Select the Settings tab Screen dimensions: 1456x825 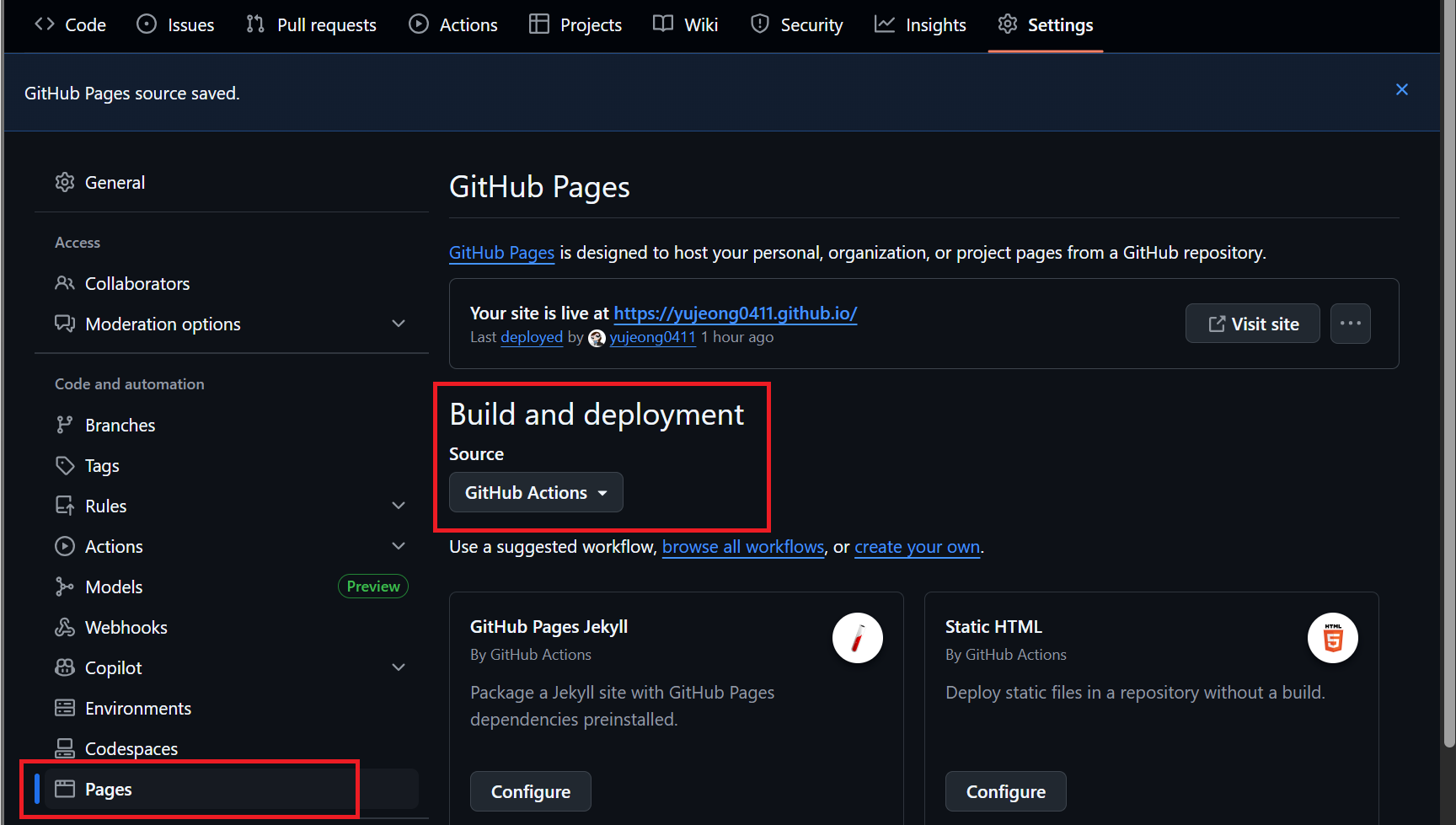coord(1046,25)
